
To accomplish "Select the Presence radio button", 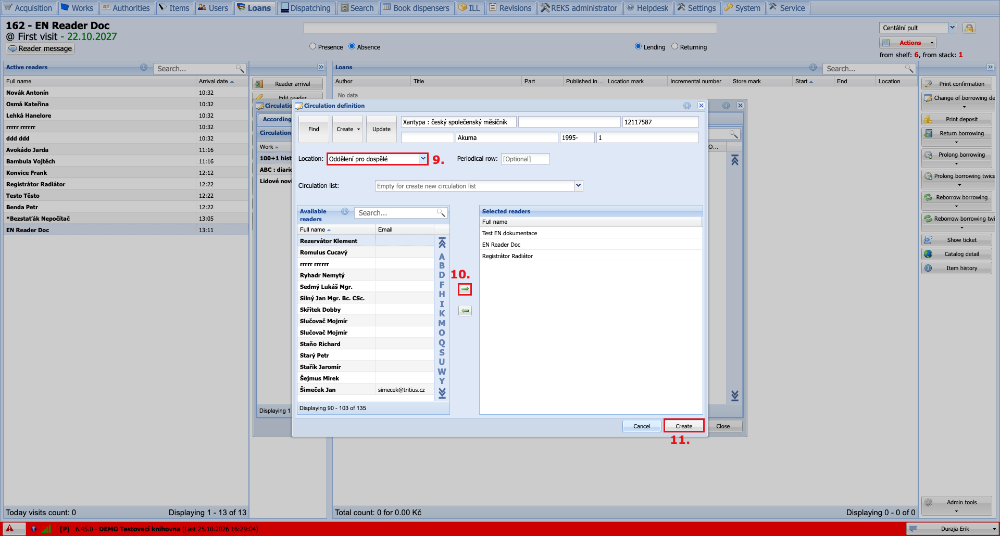I will click(312, 47).
